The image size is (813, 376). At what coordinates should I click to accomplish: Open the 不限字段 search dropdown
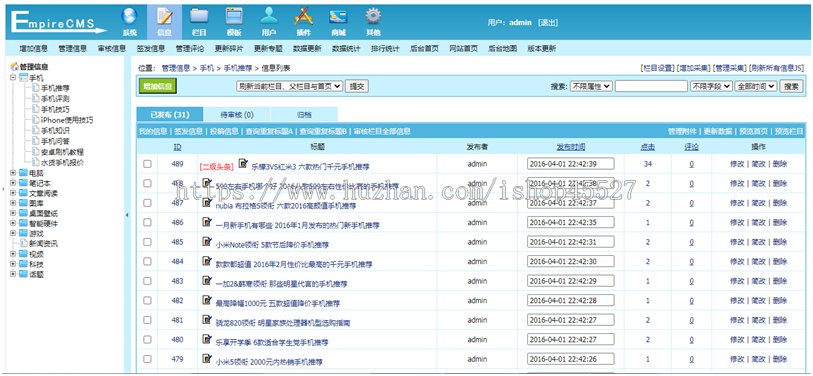pyautogui.click(x=711, y=86)
